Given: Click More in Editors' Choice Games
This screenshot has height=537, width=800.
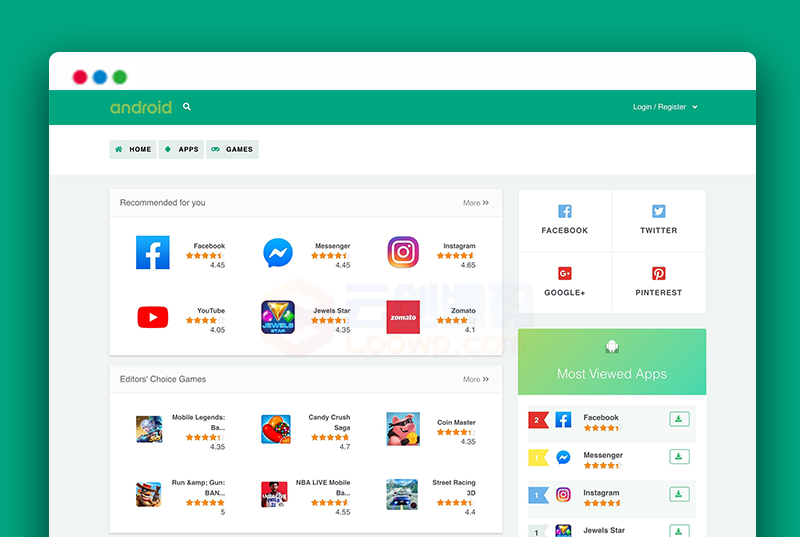Looking at the screenshot, I should coord(476,379).
